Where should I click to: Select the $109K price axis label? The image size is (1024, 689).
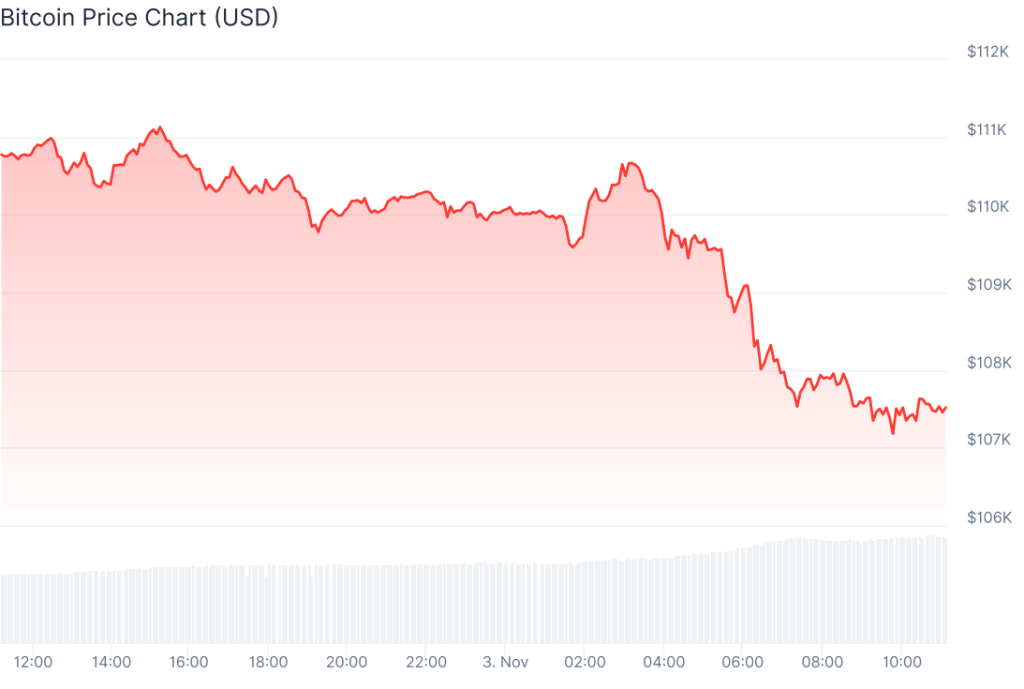(x=988, y=285)
